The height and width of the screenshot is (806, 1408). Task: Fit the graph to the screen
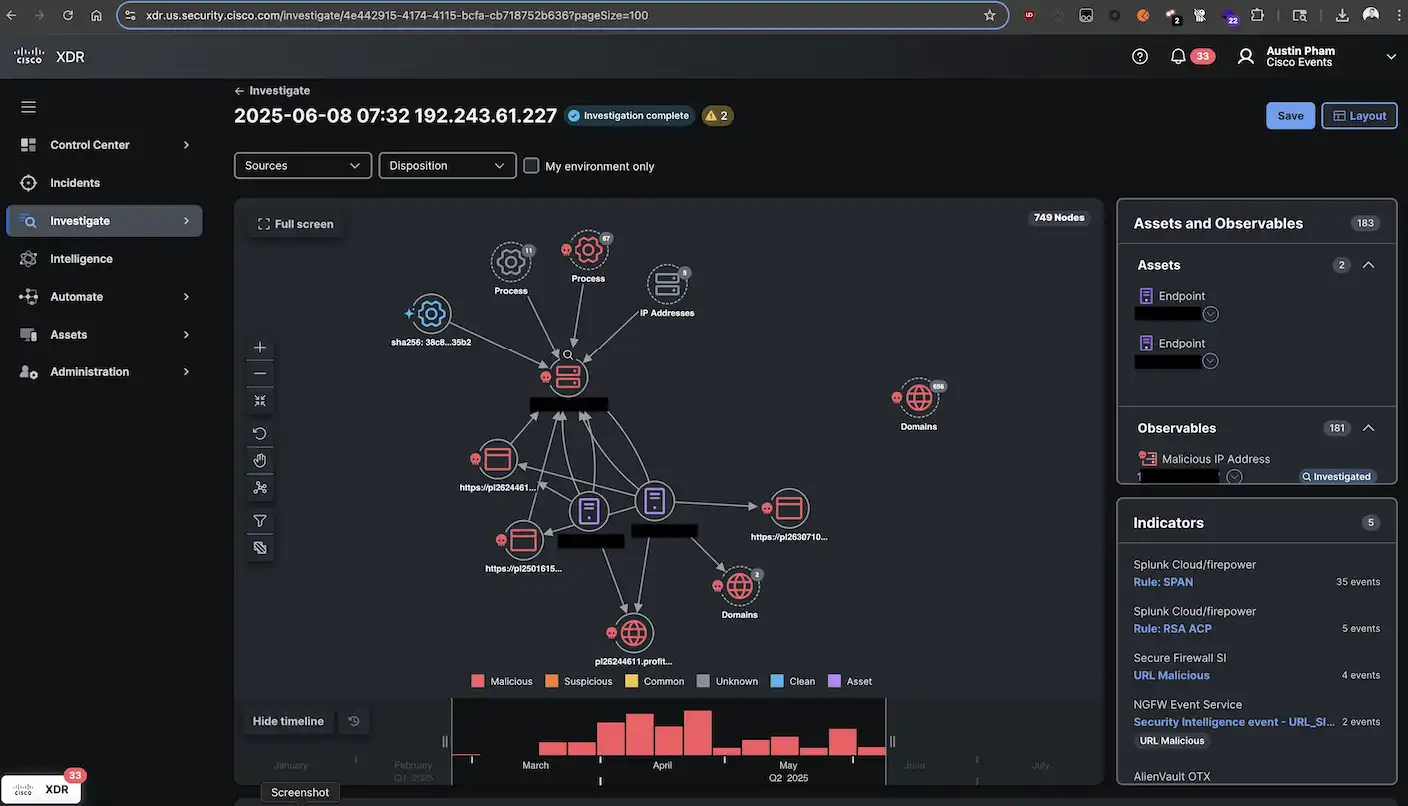pos(259,400)
